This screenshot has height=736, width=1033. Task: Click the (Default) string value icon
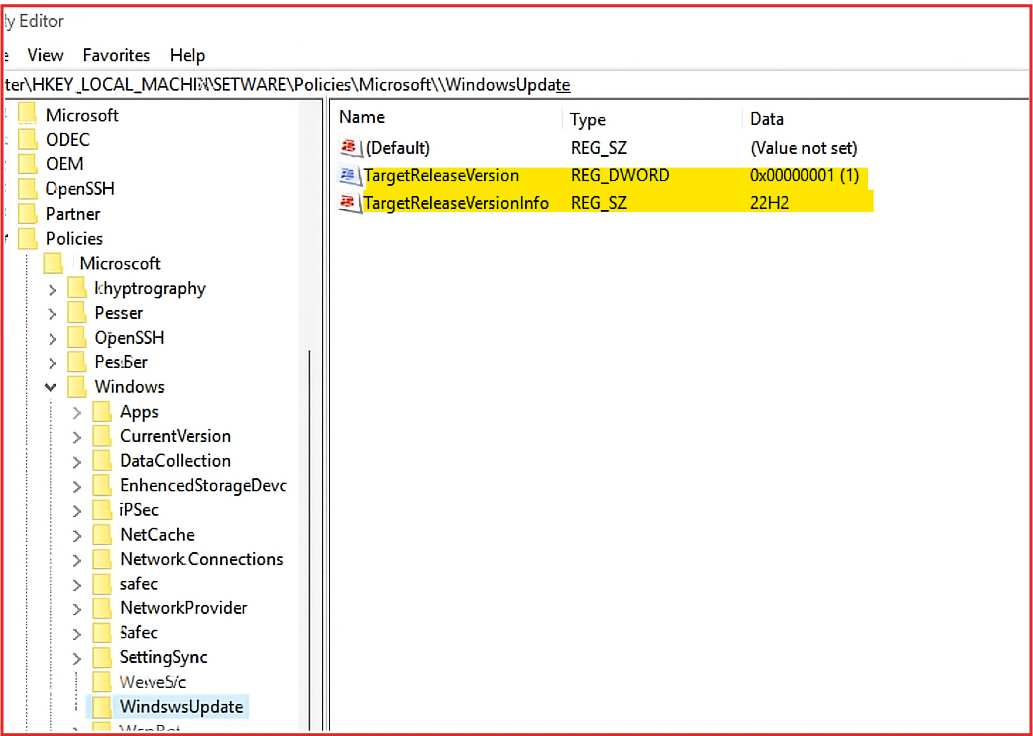click(349, 148)
